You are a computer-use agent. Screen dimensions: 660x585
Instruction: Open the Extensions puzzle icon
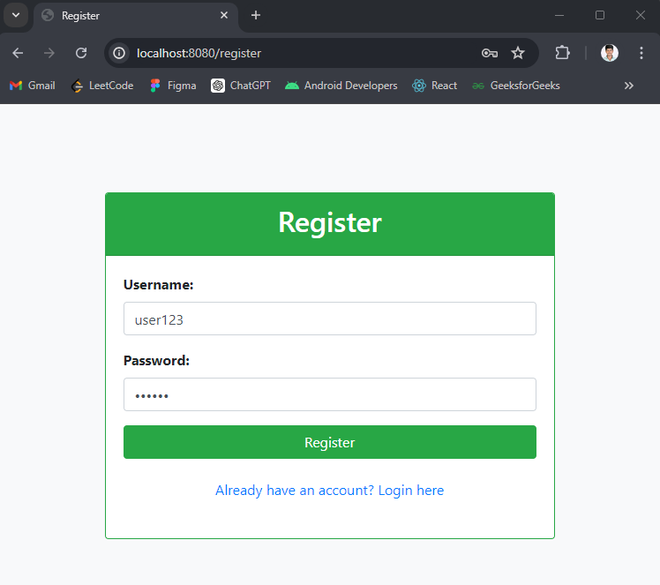point(562,53)
